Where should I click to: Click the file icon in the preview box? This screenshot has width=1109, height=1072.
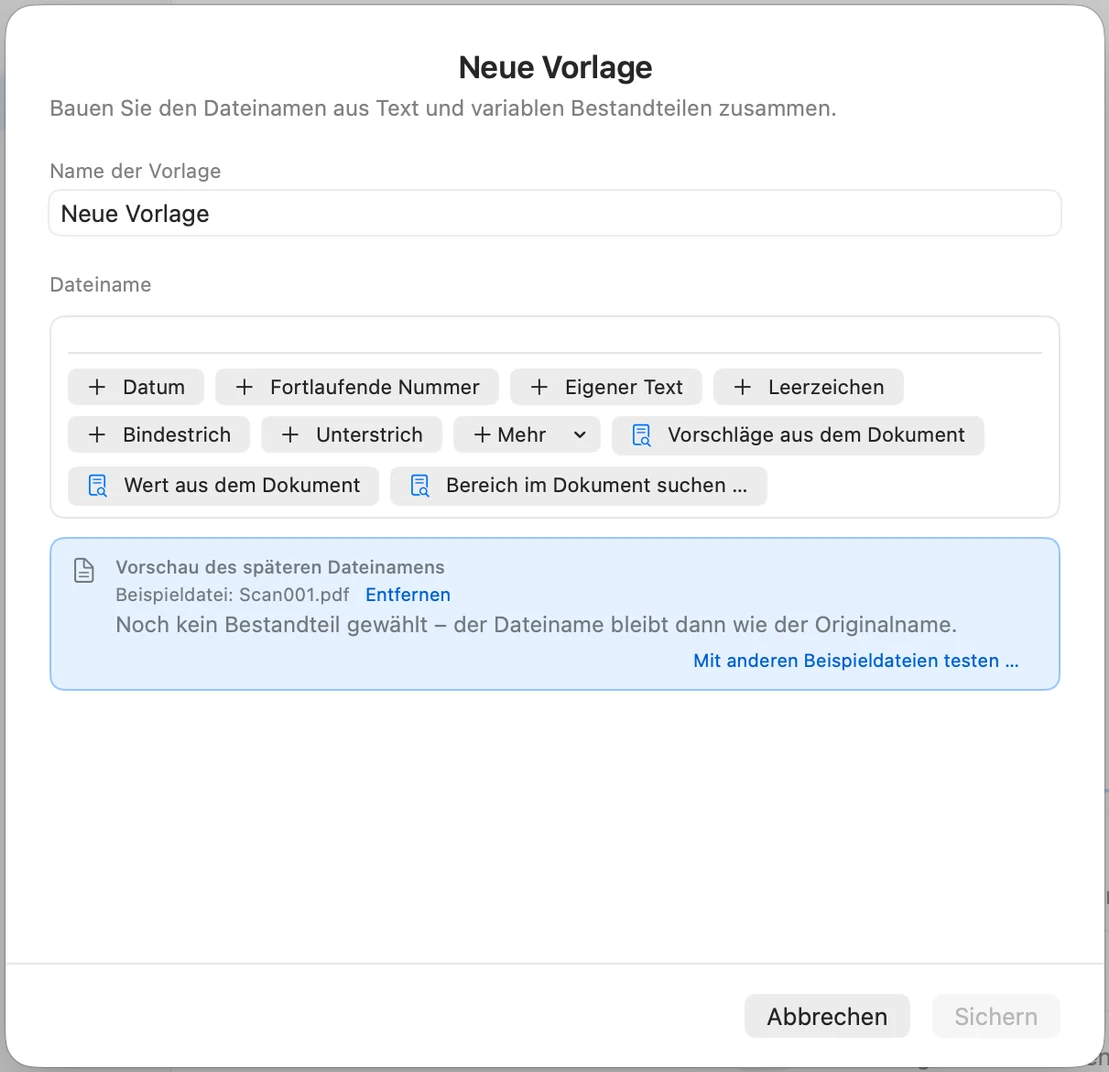click(x=84, y=570)
